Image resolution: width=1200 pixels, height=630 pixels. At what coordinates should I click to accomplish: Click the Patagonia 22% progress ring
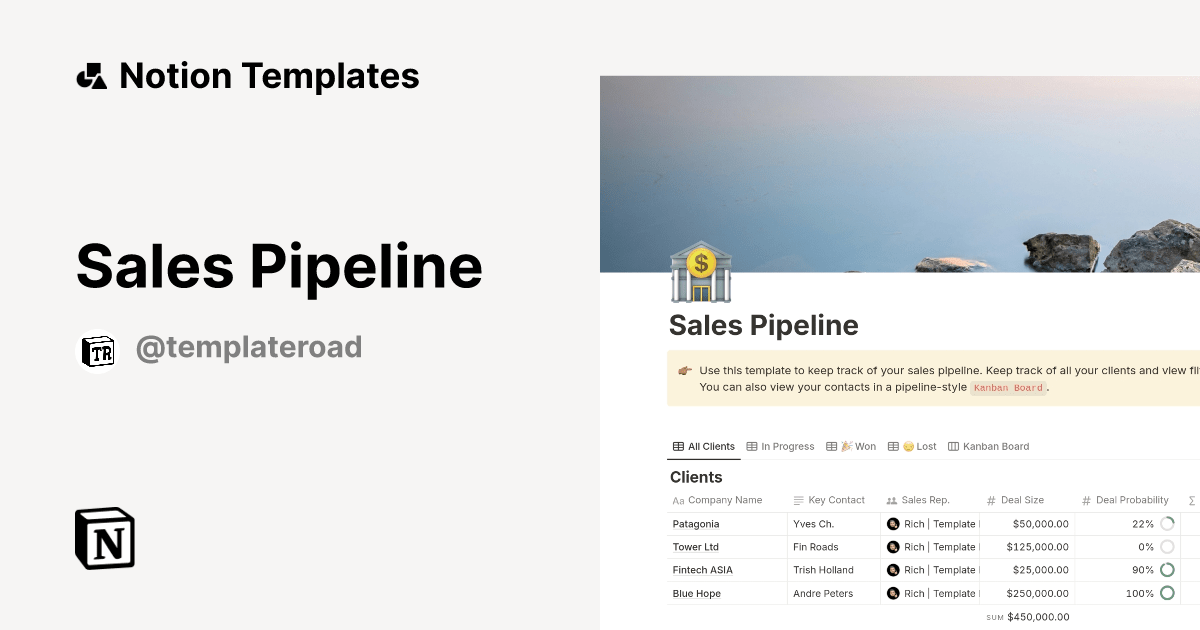point(1167,523)
